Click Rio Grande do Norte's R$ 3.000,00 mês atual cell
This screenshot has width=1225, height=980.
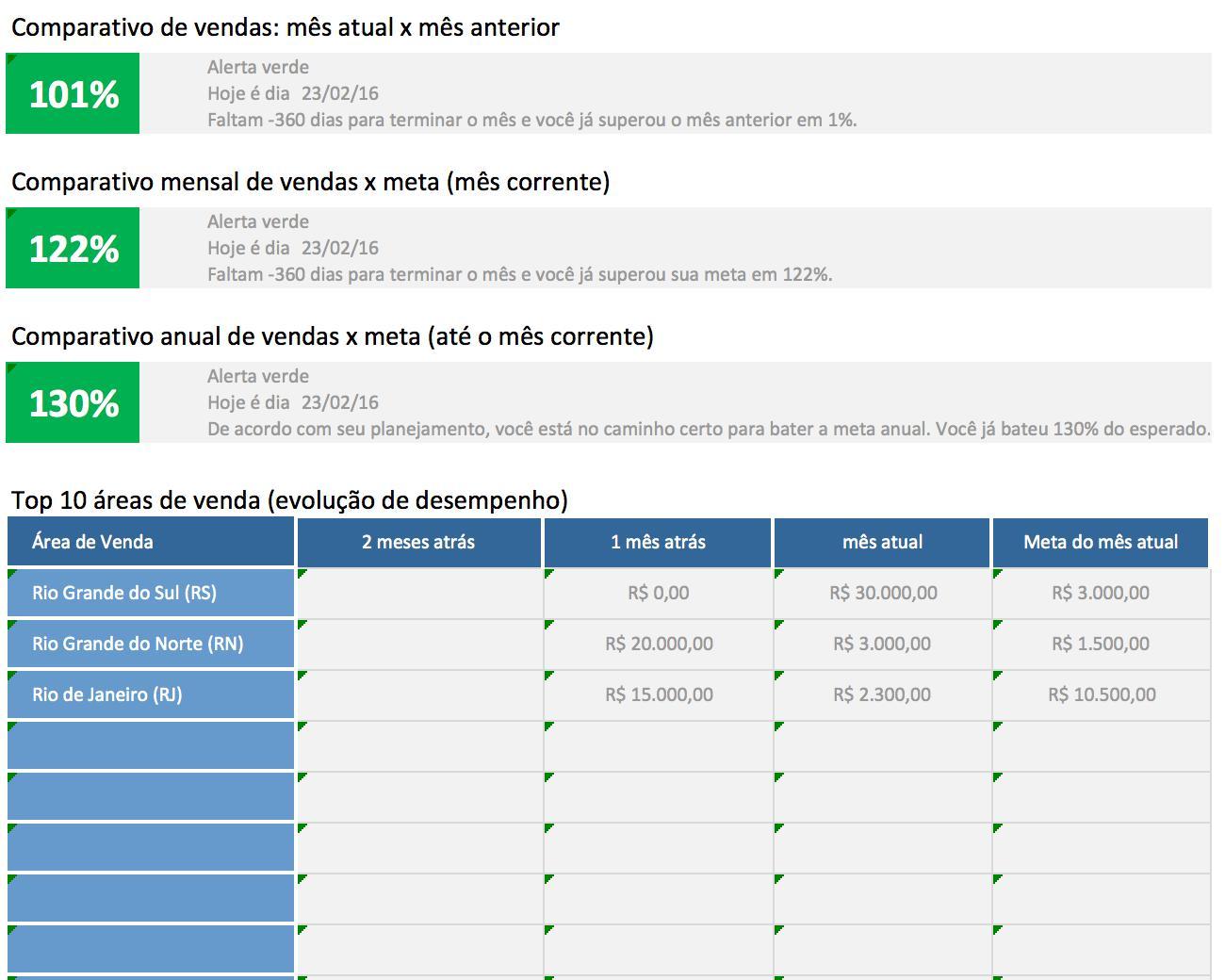[882, 644]
